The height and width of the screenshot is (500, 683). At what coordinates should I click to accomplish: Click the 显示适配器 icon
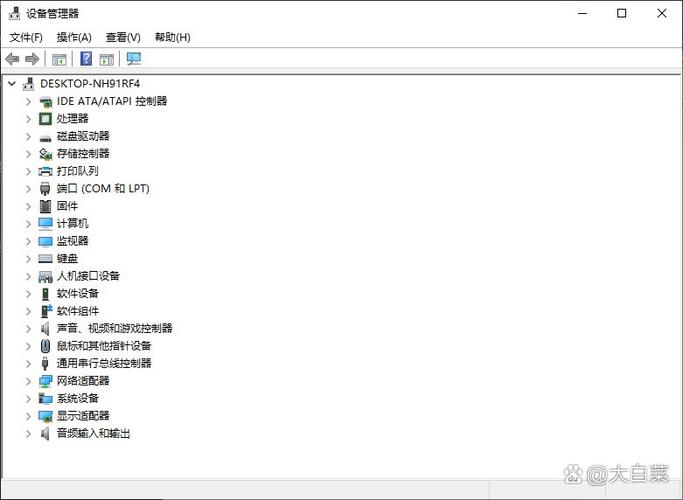tap(45, 416)
